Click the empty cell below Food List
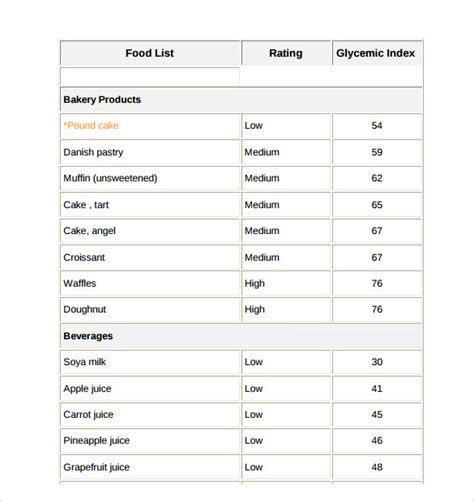This screenshot has width=474, height=502. coord(150,76)
